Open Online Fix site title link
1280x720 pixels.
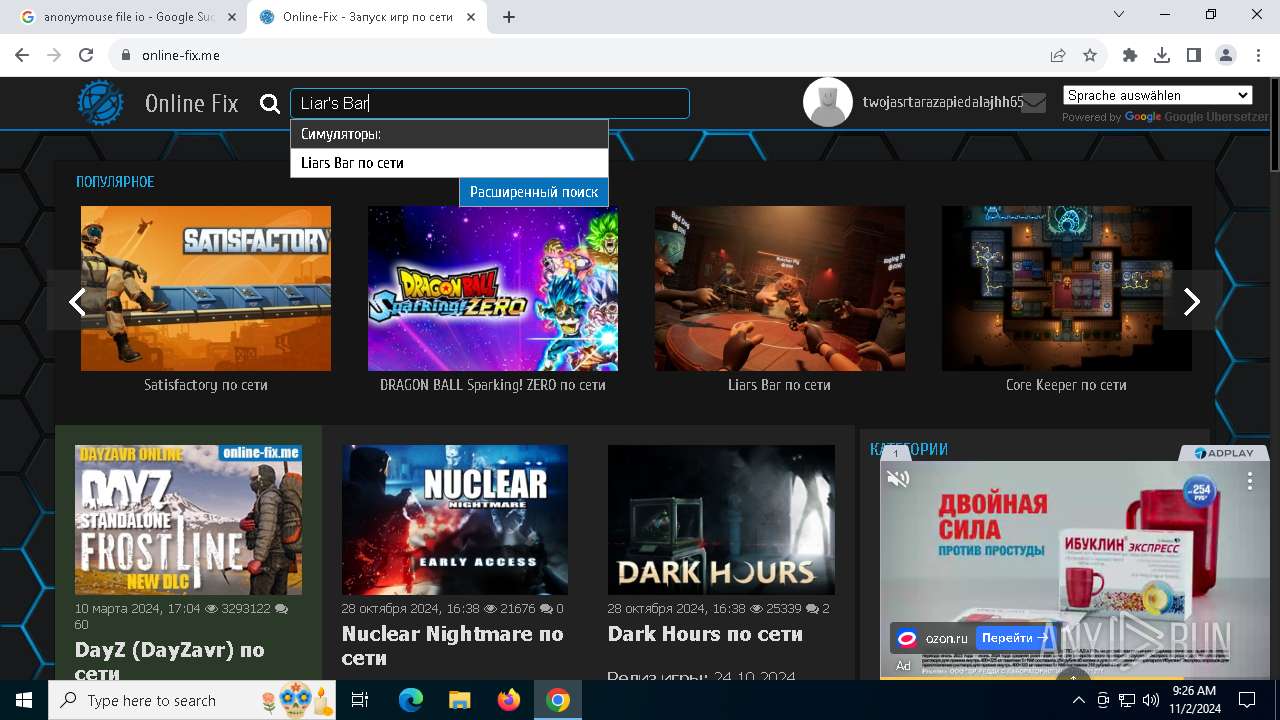point(191,103)
